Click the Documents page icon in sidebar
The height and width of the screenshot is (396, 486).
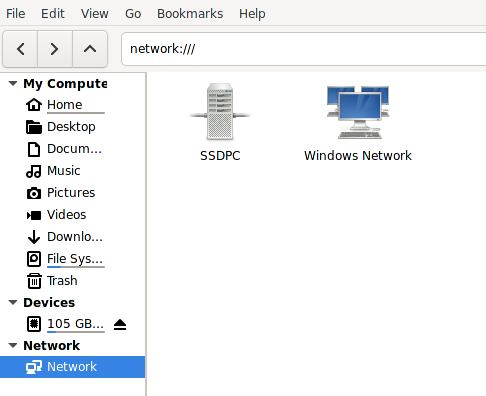point(34,149)
